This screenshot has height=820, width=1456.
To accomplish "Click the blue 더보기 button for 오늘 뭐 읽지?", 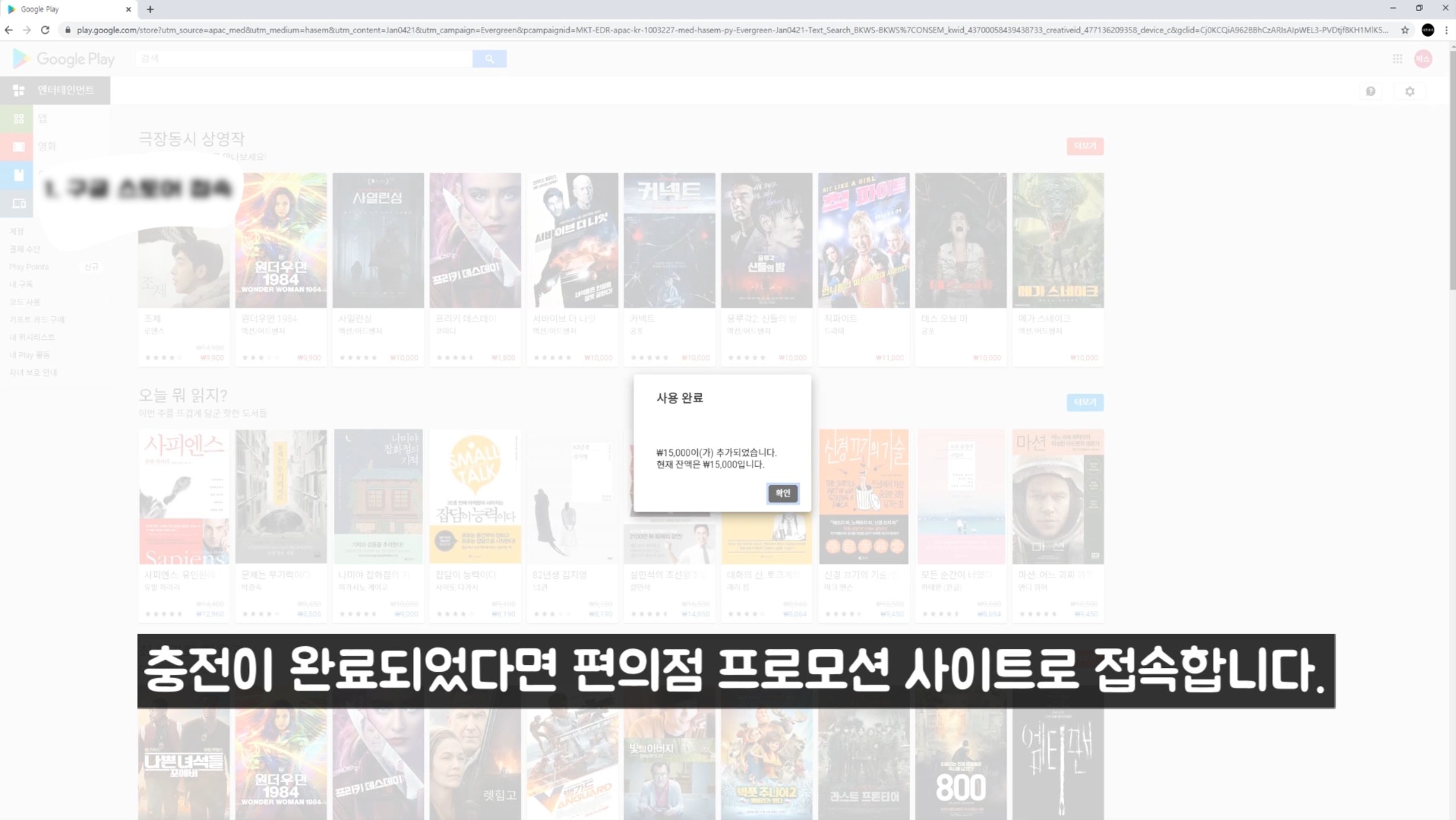I will pos(1085,402).
